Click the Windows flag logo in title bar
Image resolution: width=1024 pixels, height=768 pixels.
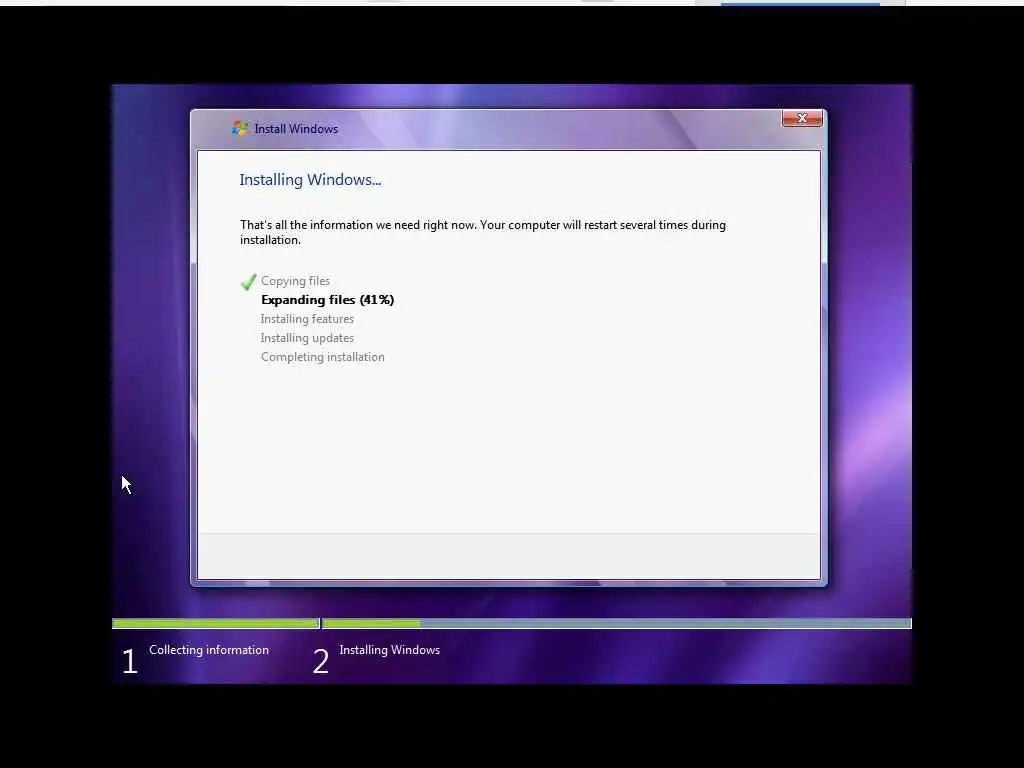(x=240, y=128)
